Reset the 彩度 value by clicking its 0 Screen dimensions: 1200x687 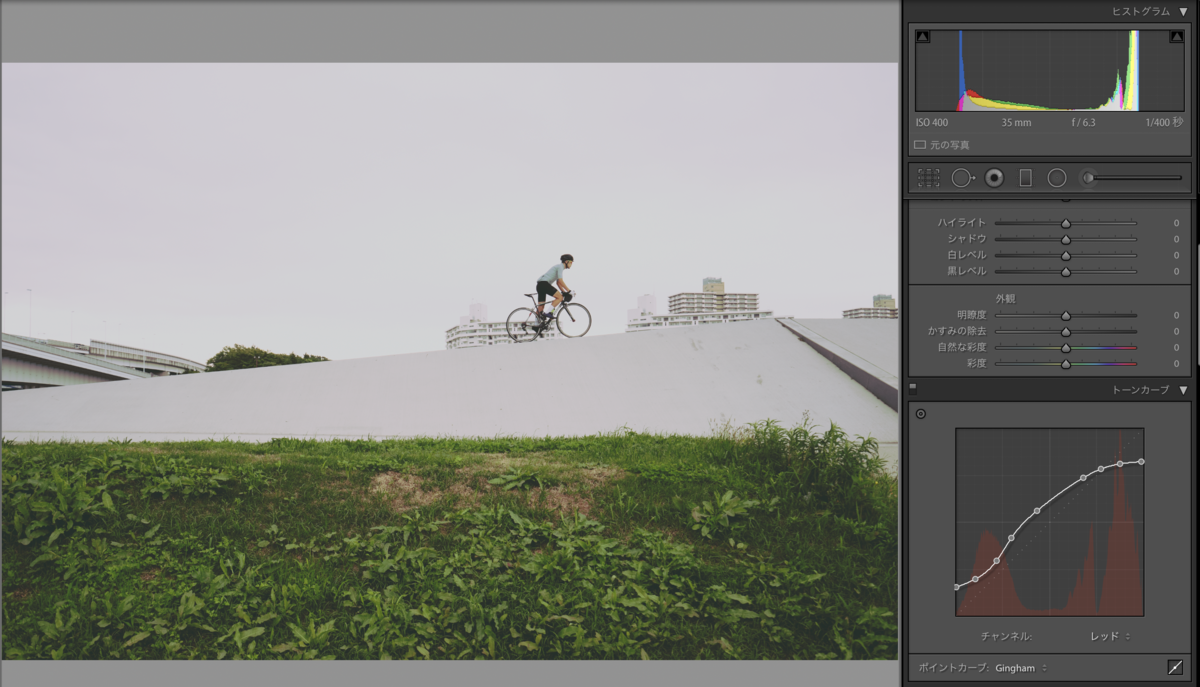click(1176, 363)
